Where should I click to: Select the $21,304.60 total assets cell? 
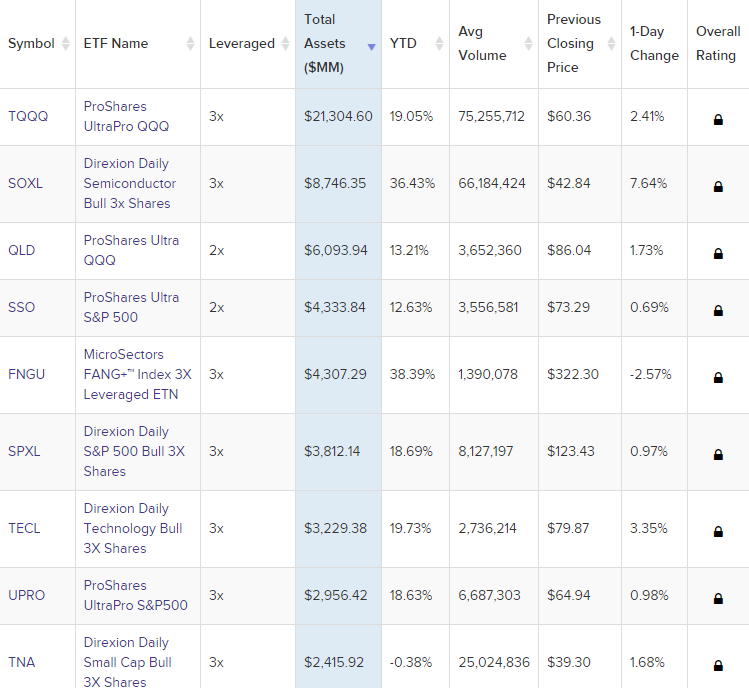[338, 117]
